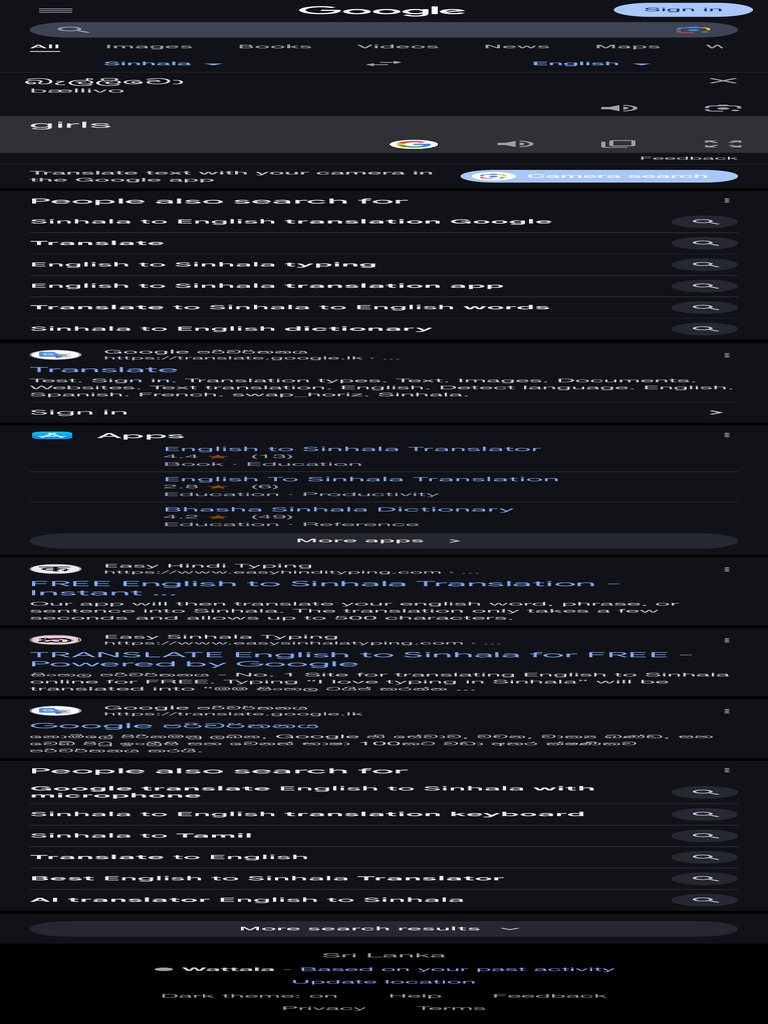Open more options for Easy Sinhala Typing result
Viewport: 768px width, 1024px height.
(x=727, y=641)
